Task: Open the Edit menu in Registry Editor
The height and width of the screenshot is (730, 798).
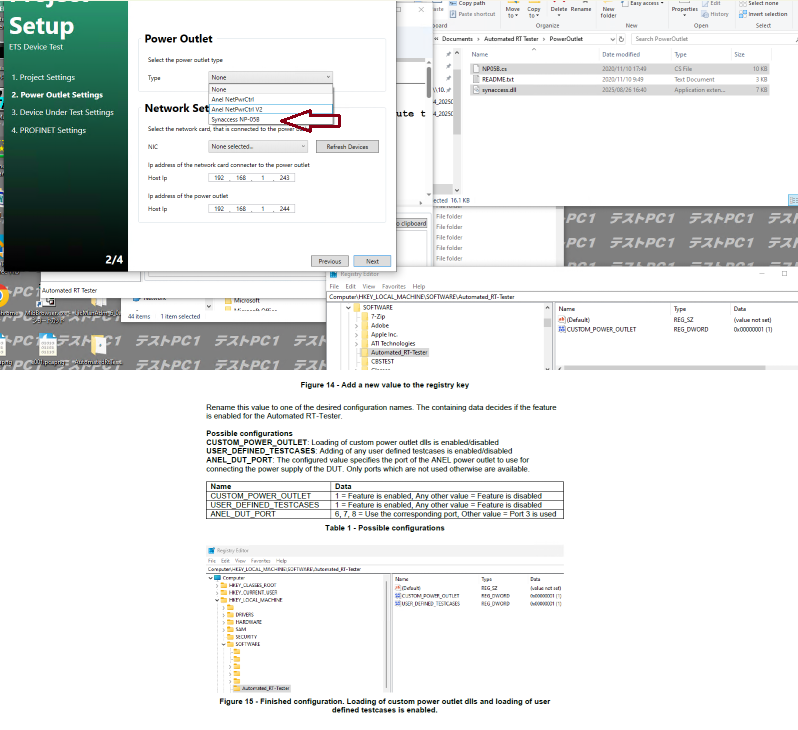Action: click(x=351, y=287)
